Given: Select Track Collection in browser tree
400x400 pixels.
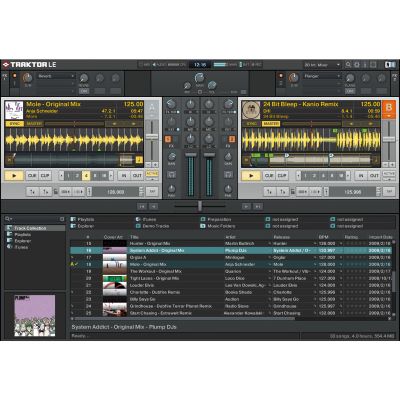Looking at the screenshot, I should 30,228.
